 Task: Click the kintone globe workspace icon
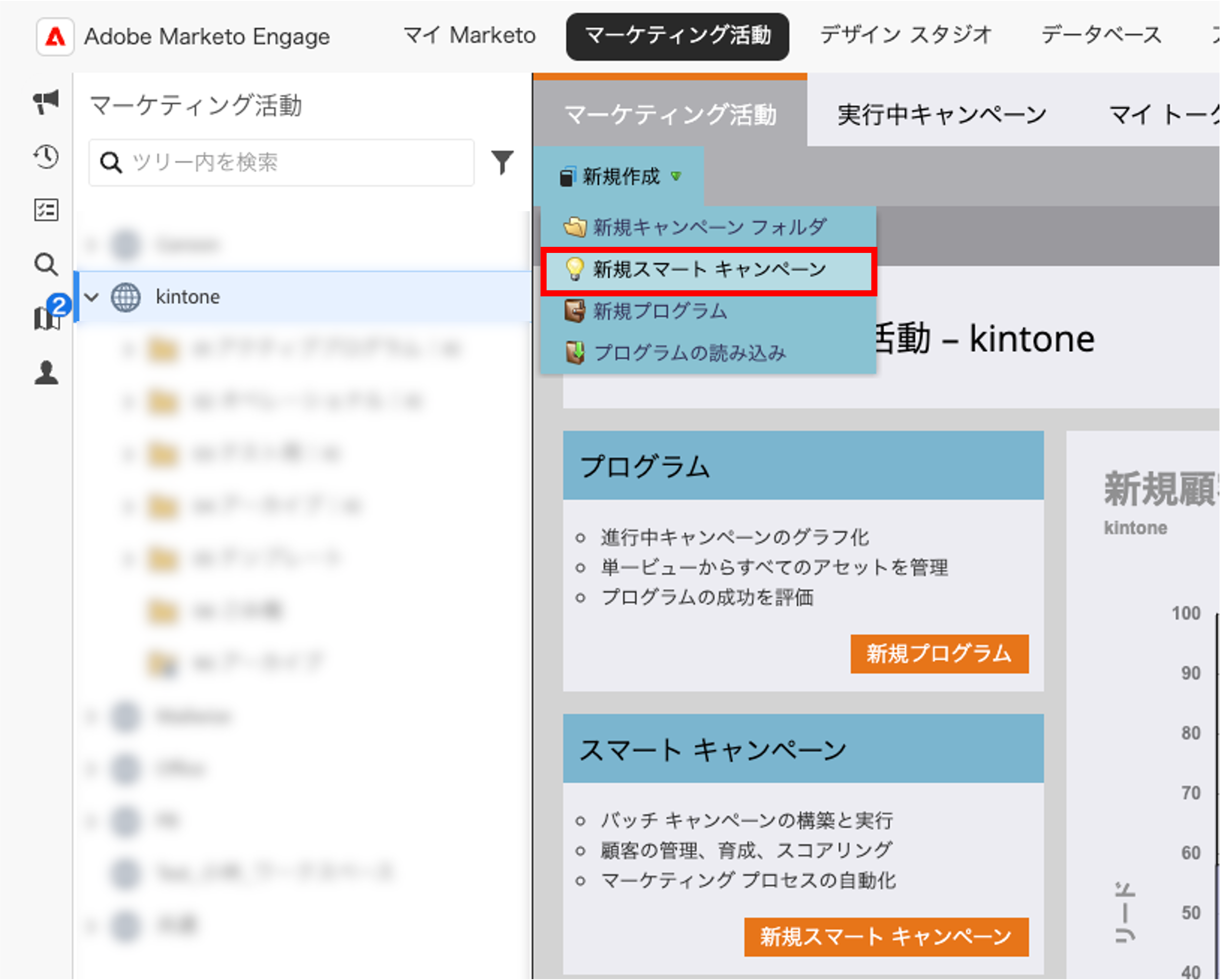coord(126,297)
